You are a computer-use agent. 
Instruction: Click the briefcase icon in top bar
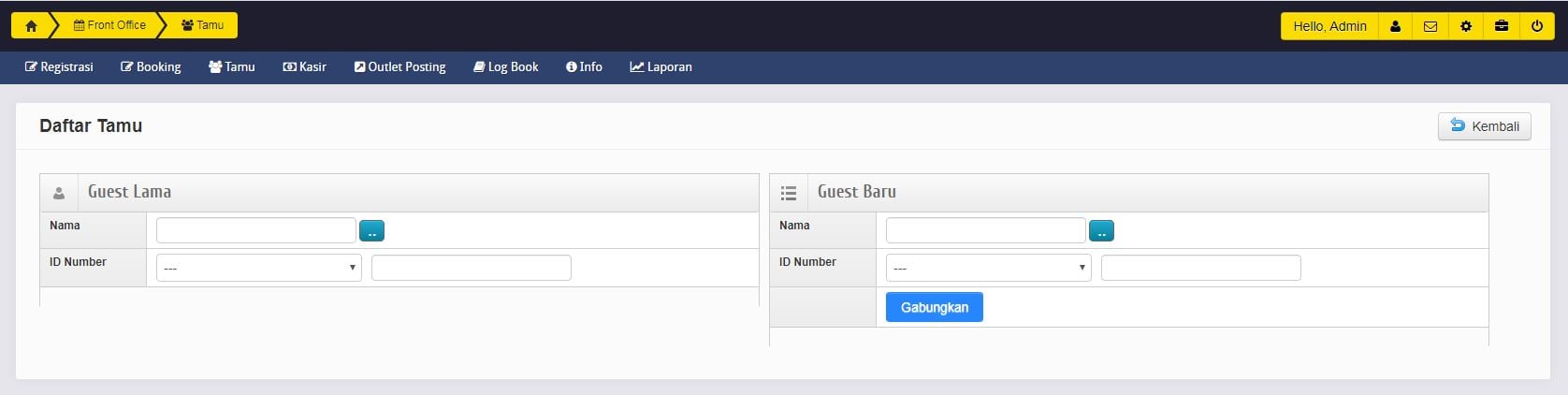pos(1502,26)
